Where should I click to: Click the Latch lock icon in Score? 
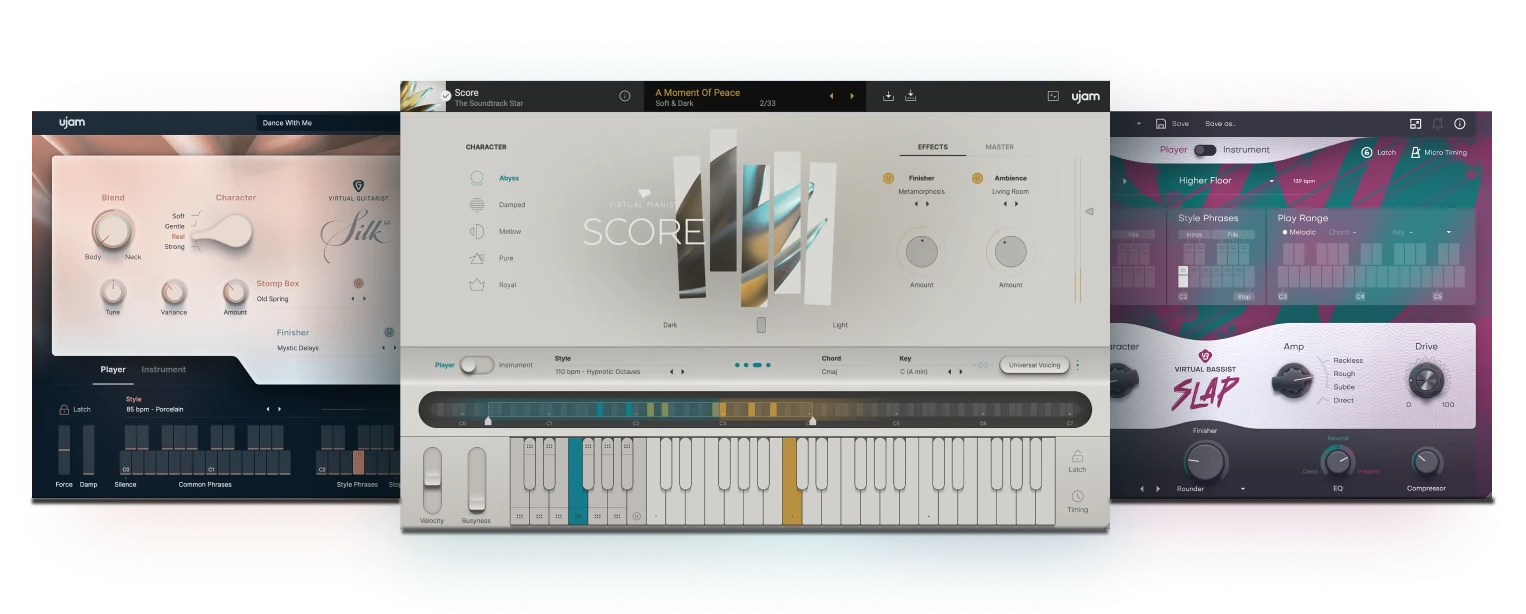1077,456
